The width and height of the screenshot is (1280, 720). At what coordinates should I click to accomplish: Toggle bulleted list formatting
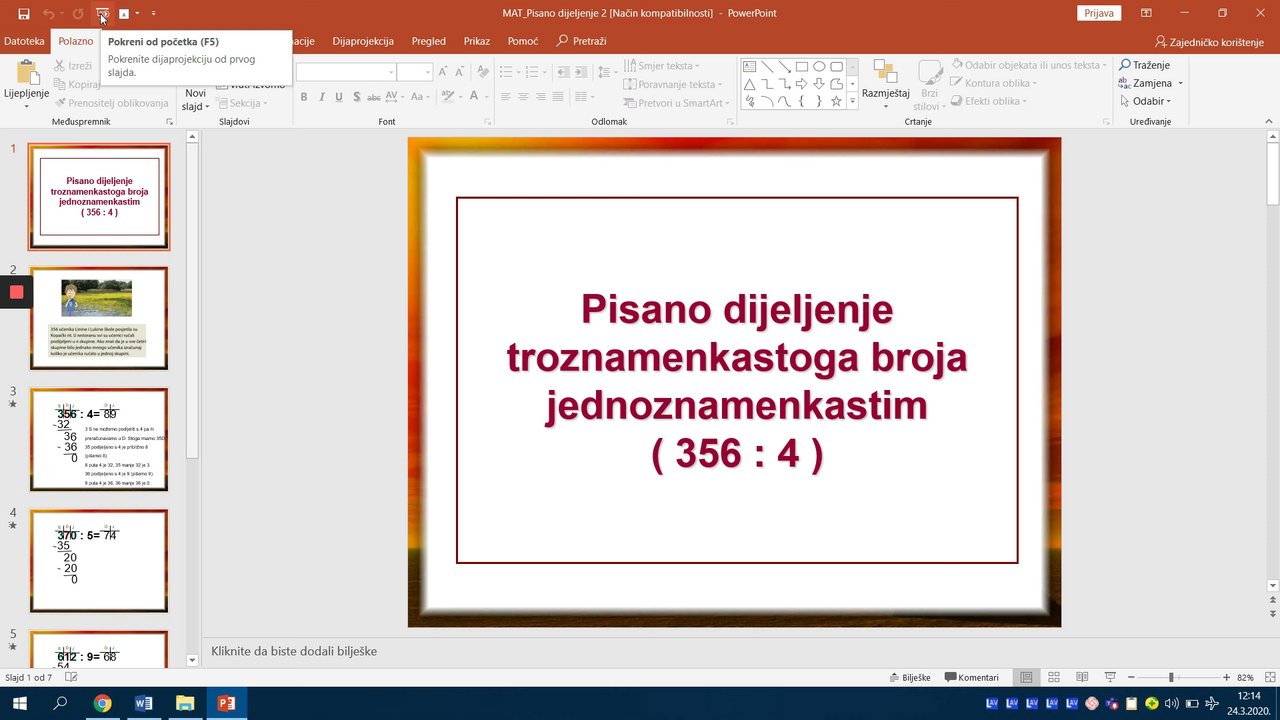tap(508, 72)
